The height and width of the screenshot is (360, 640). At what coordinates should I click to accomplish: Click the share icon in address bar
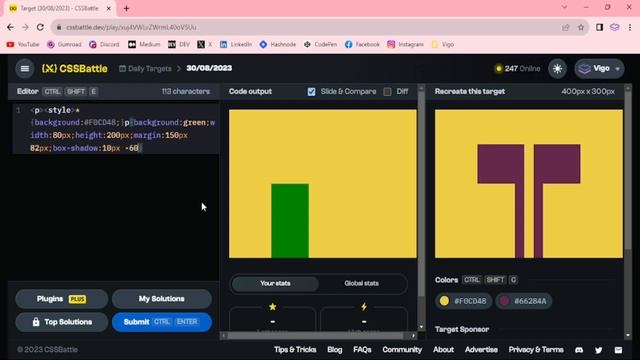point(565,27)
